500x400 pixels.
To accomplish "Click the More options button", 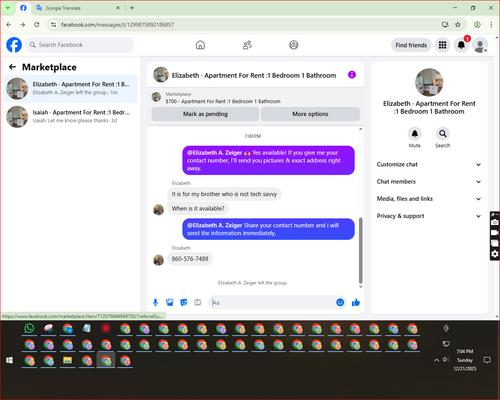I will coord(310,114).
